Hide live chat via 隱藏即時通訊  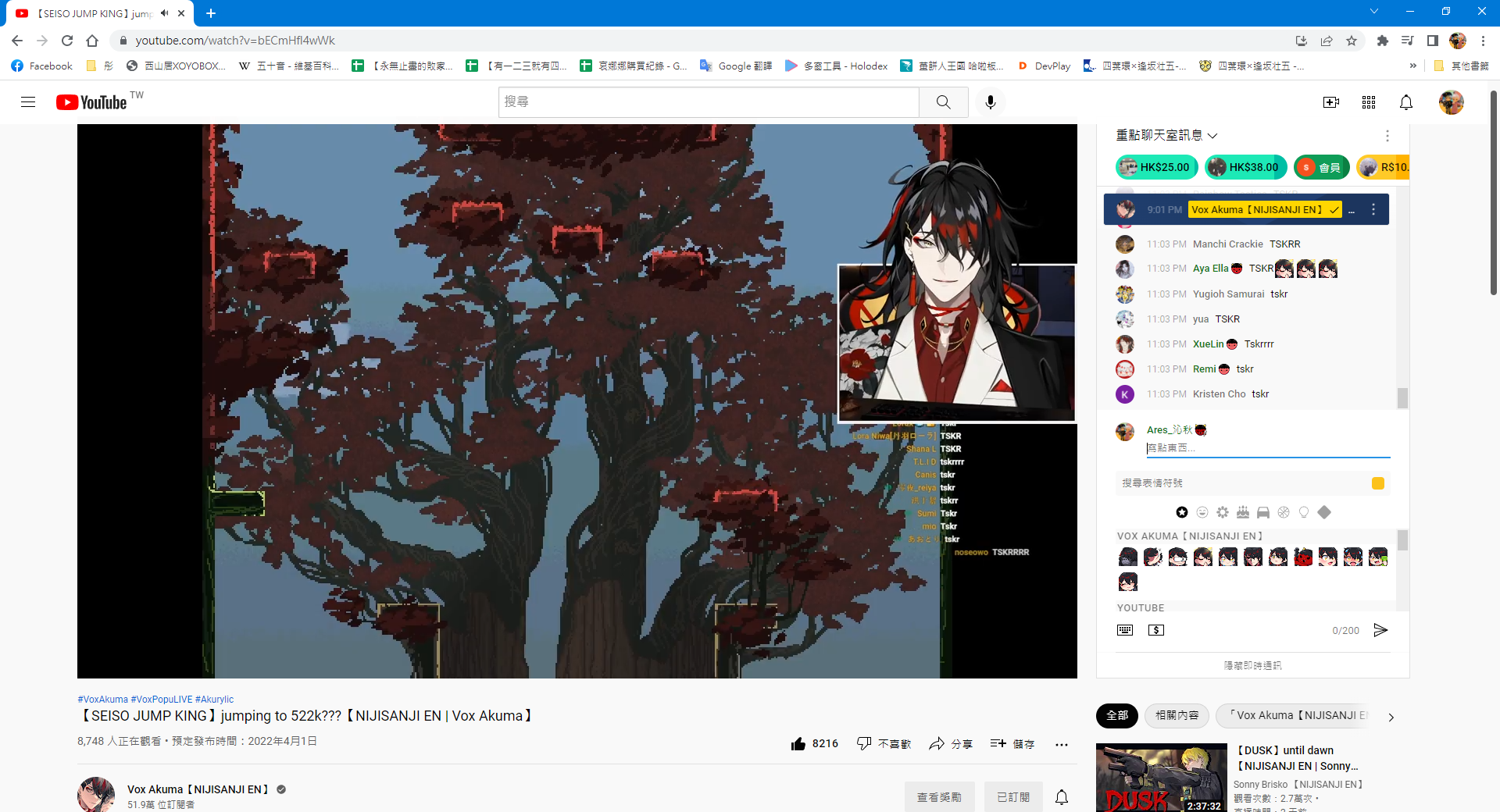[1252, 665]
